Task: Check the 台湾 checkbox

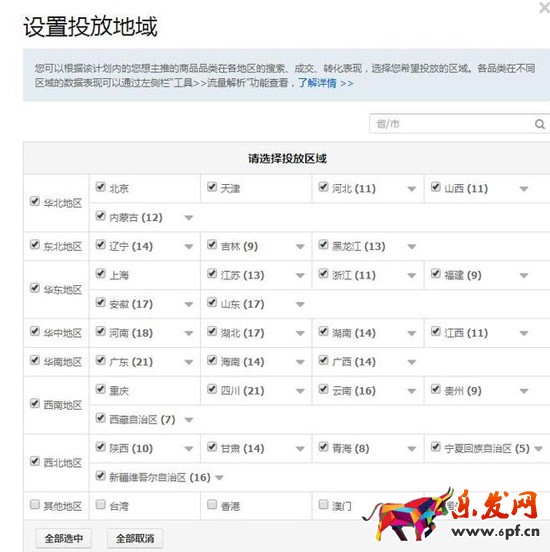Action: tap(101, 504)
